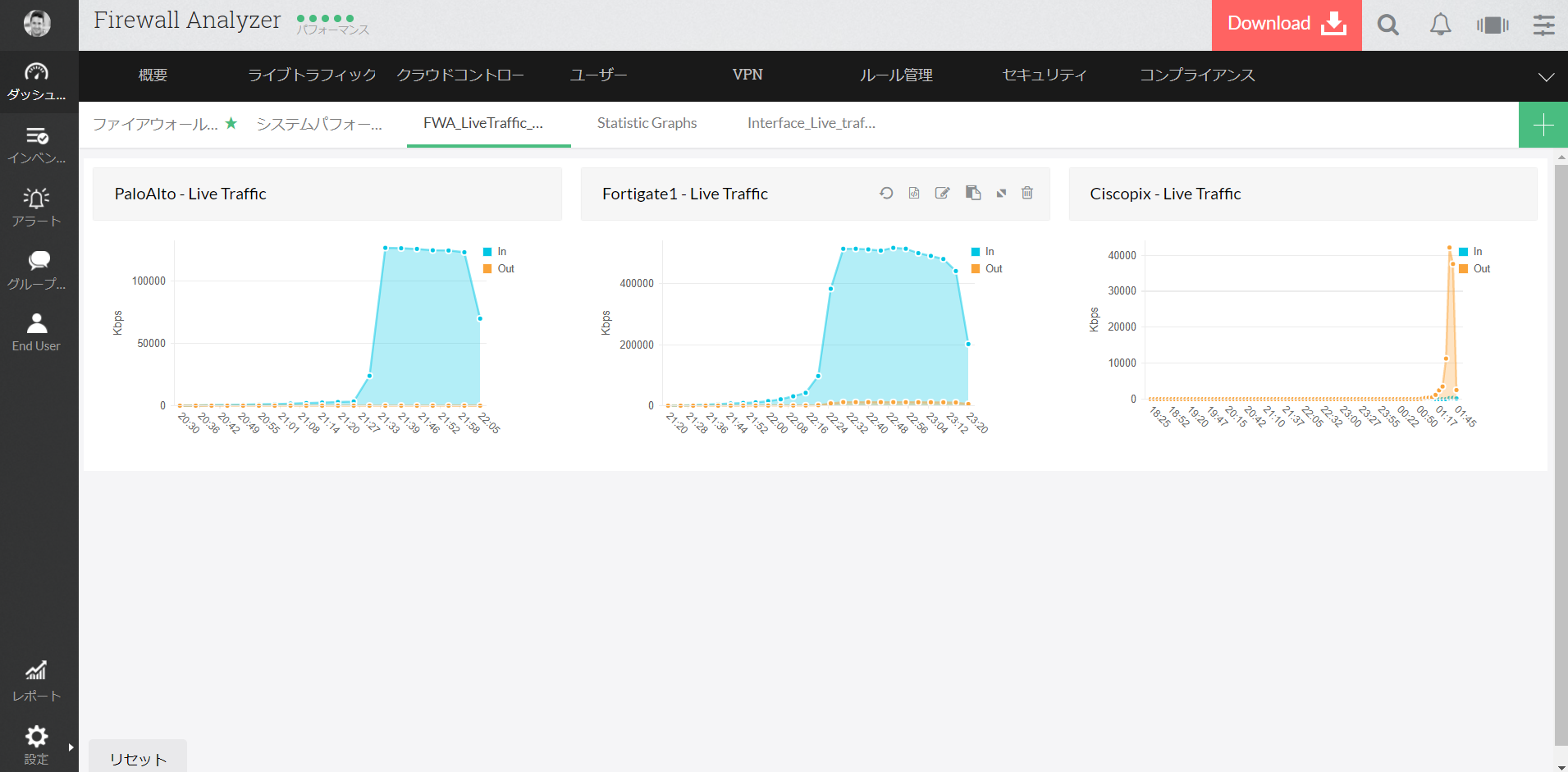Open alarm notifications bell
The image size is (1568, 772).
coord(1440,25)
